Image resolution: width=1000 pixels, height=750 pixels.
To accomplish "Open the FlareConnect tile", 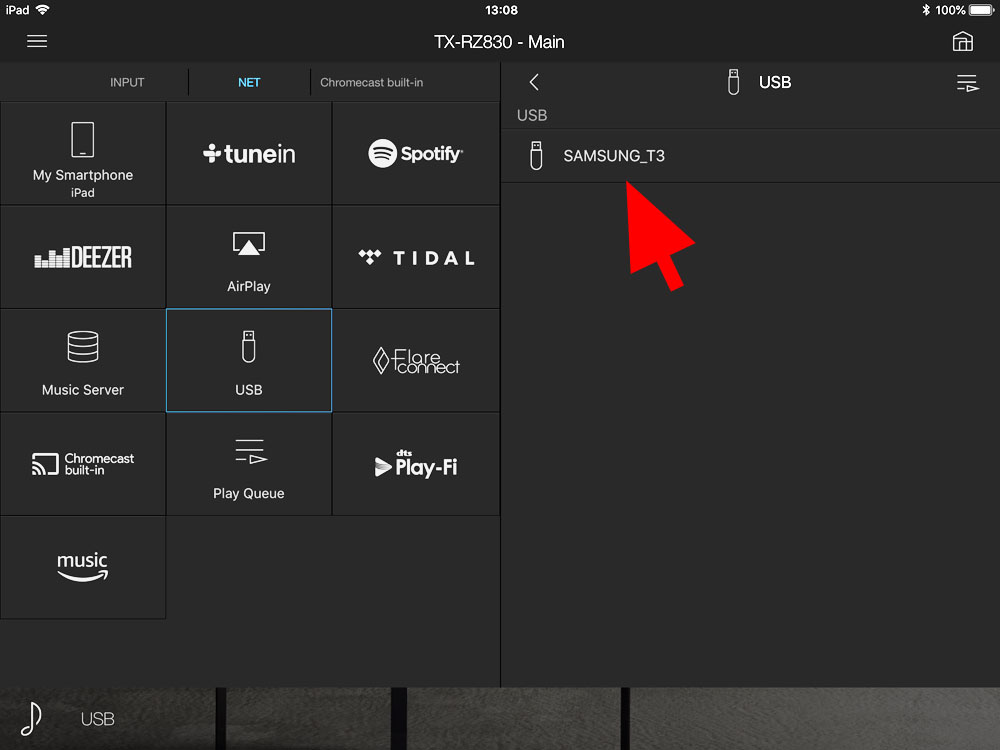I will click(x=415, y=361).
